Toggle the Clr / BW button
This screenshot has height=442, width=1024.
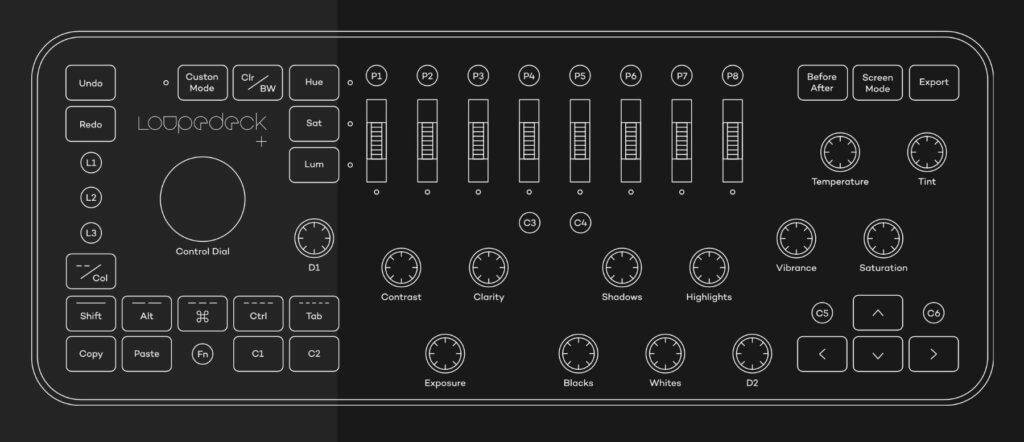point(258,83)
